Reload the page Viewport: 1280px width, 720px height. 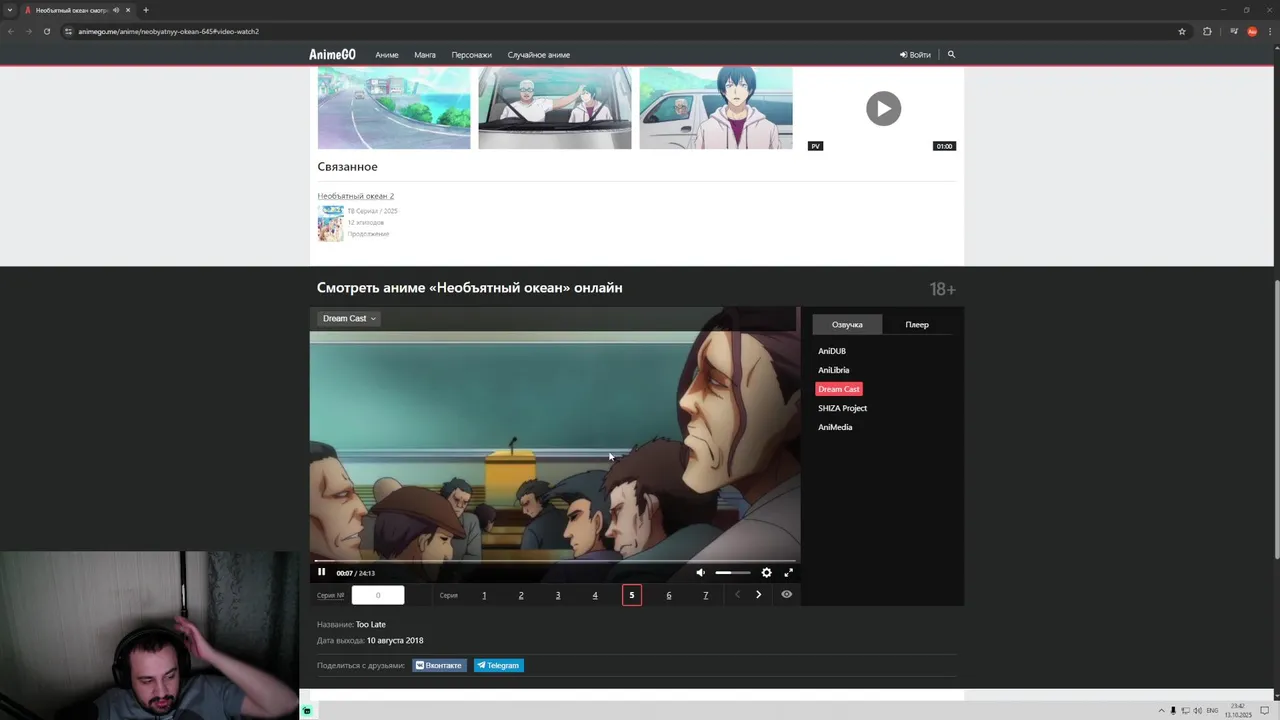point(46,31)
